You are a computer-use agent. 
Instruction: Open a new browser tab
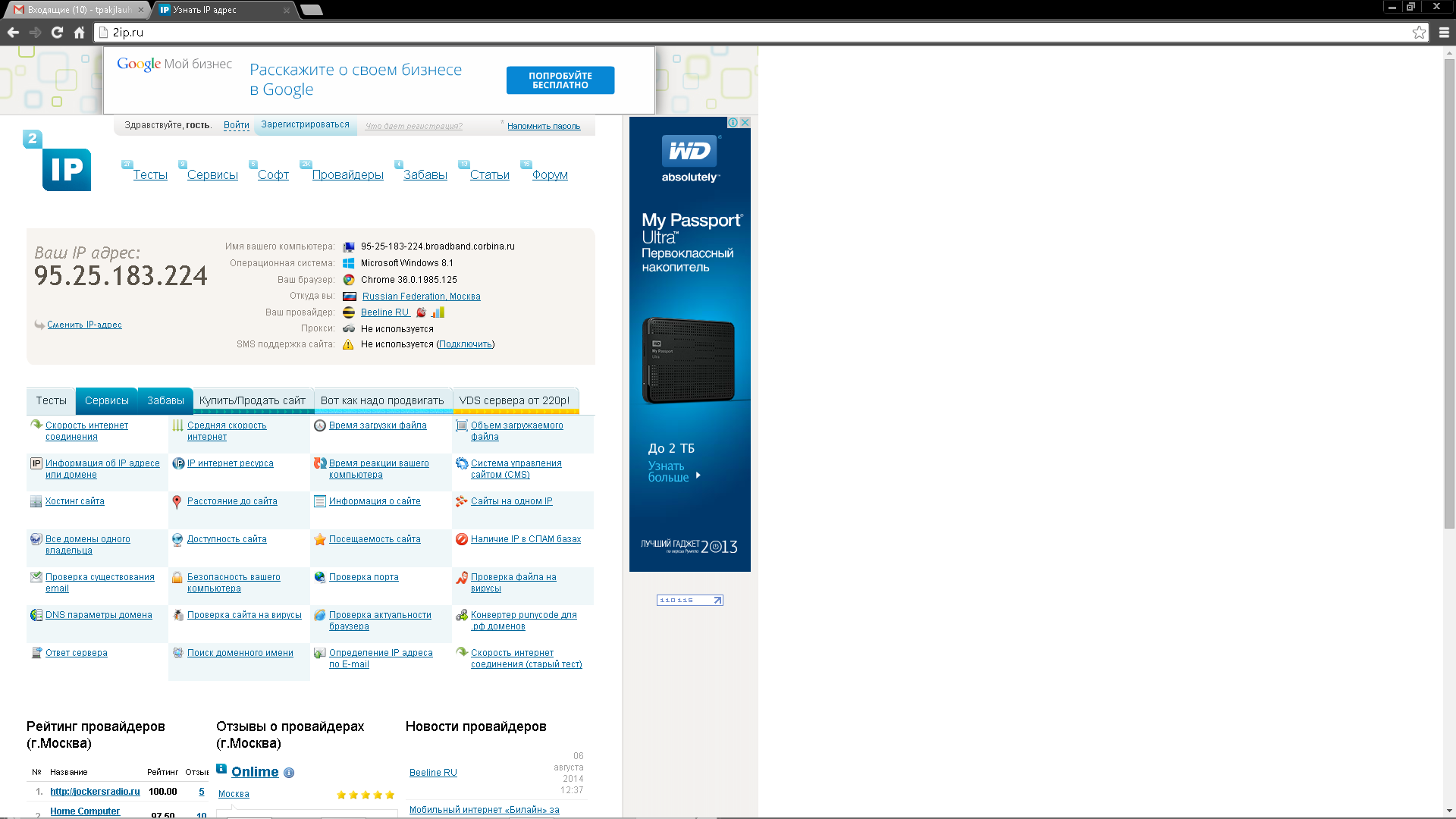[x=312, y=10]
